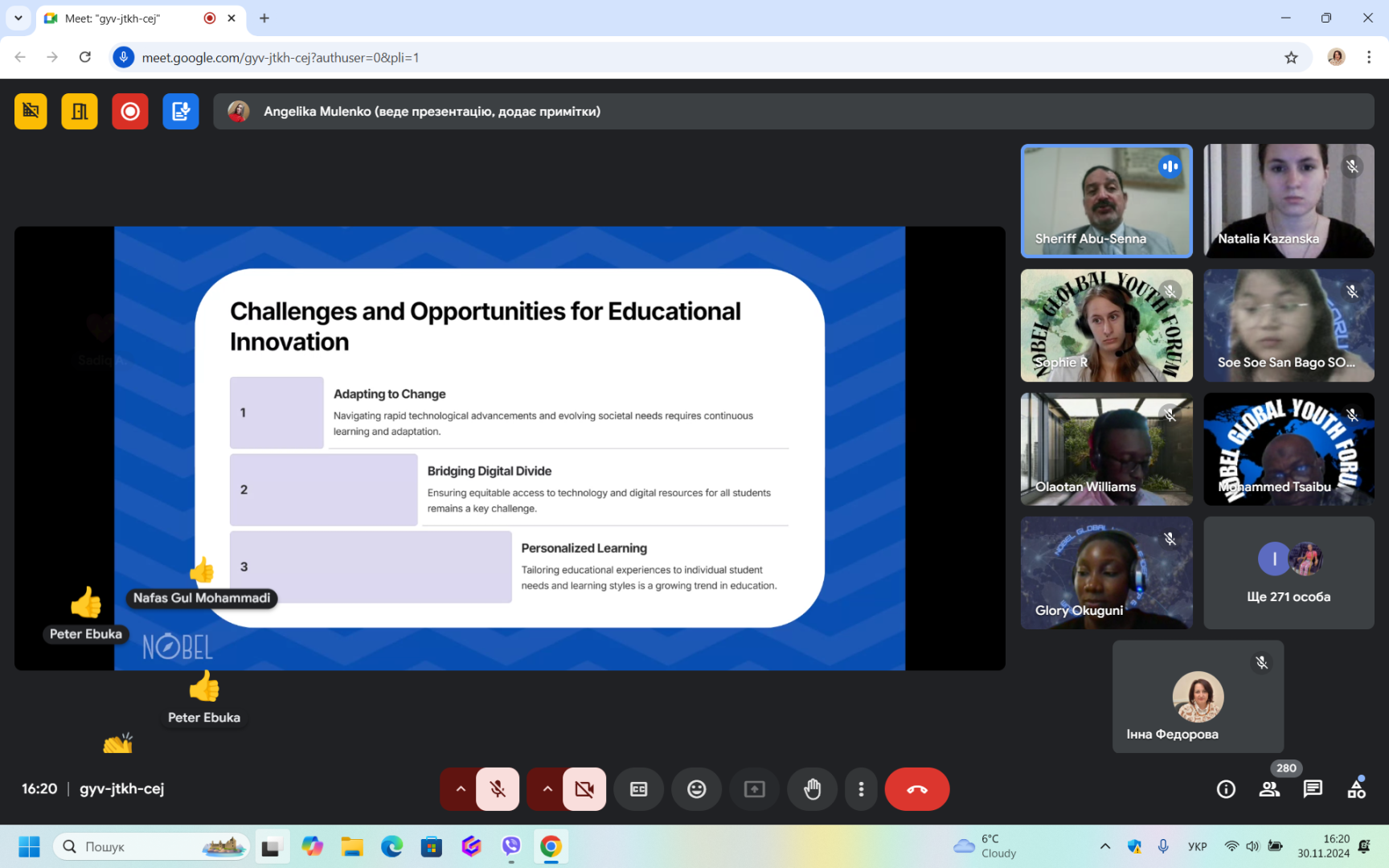This screenshot has width=1389, height=868.
Task: Click the present screen icon
Action: (x=754, y=789)
